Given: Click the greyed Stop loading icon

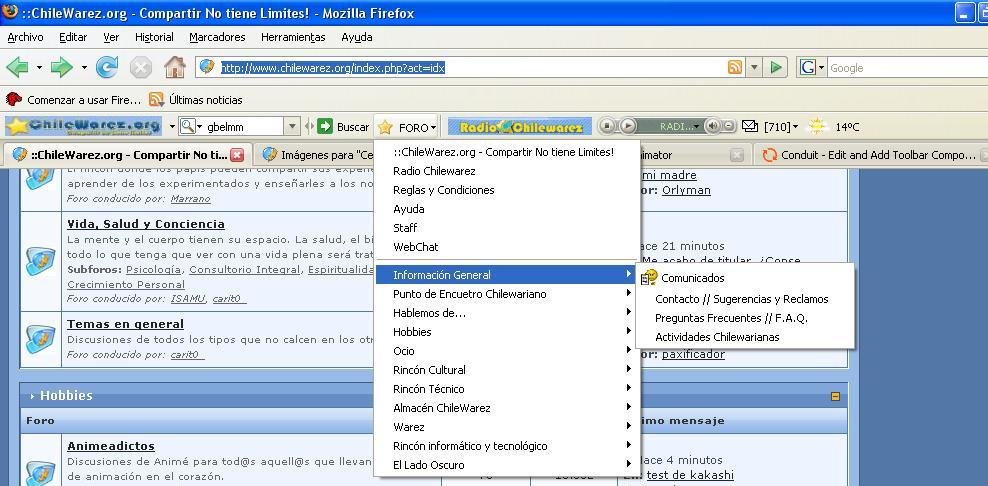Looking at the screenshot, I should [141, 67].
